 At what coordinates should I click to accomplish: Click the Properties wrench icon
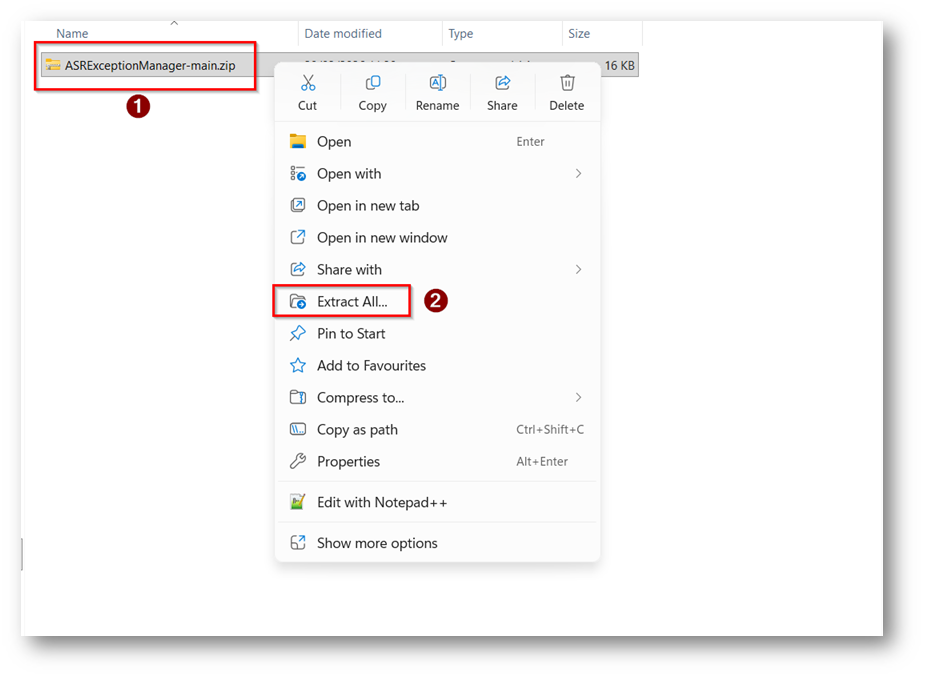point(298,462)
